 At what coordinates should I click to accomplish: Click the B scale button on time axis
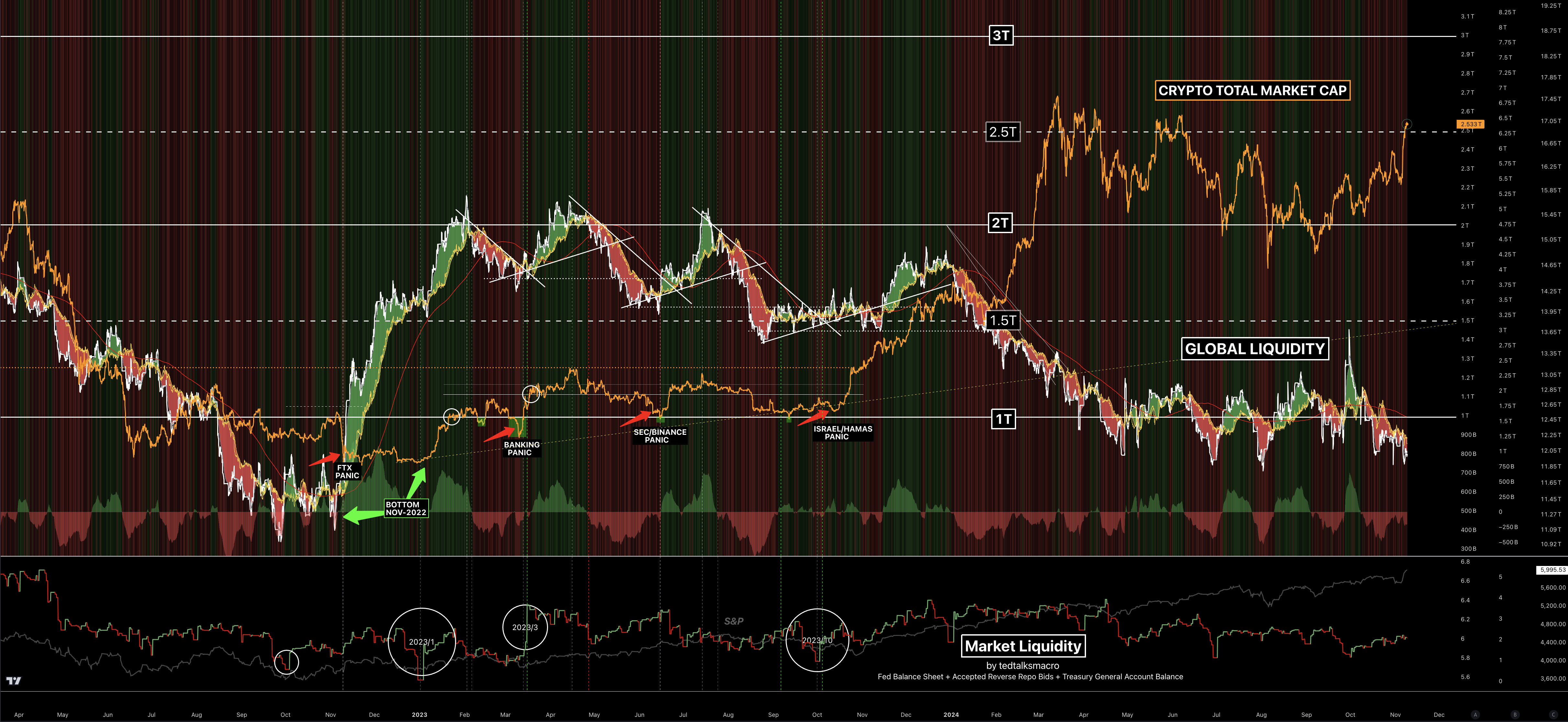click(x=1515, y=715)
